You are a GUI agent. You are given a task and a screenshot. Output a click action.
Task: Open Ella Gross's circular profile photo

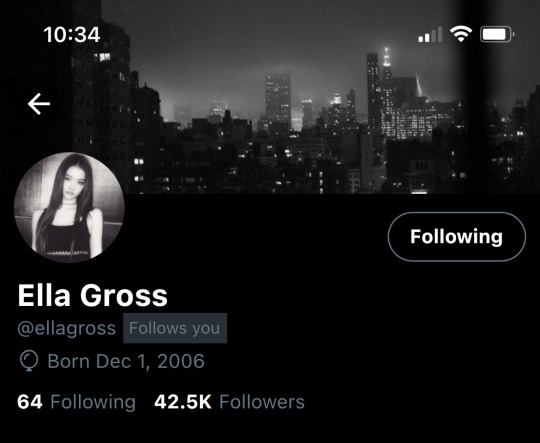pos(69,207)
